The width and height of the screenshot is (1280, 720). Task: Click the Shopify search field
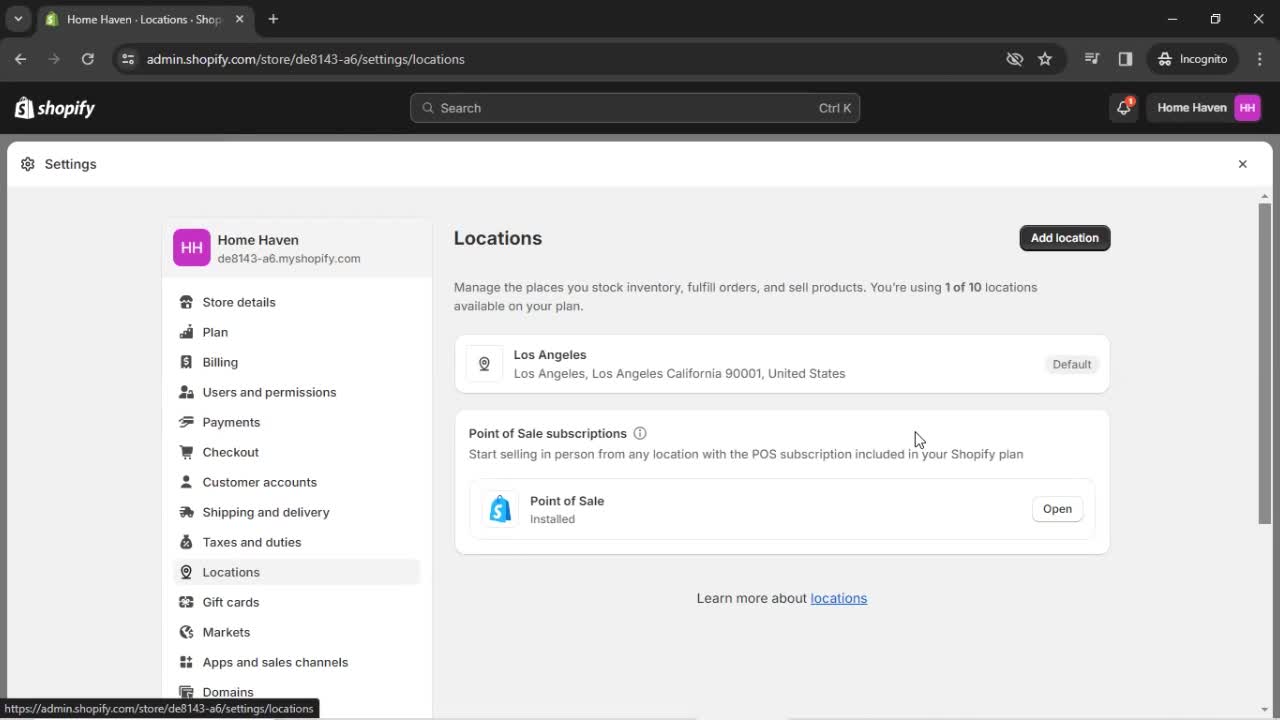click(635, 108)
